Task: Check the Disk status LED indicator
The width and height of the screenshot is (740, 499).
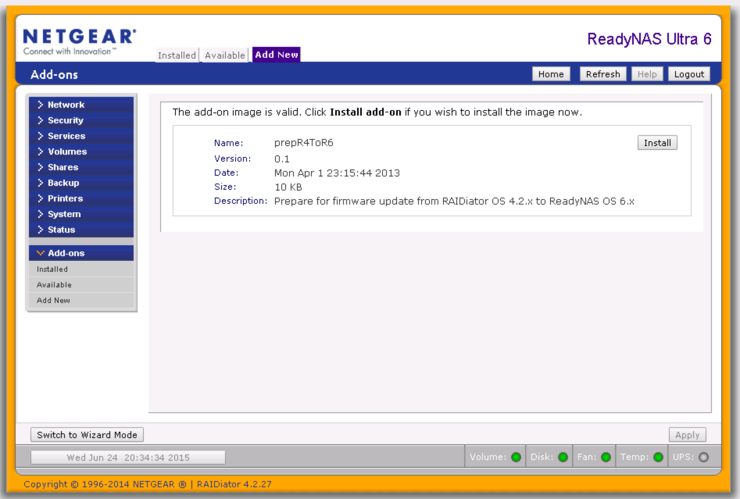Action: tap(563, 457)
